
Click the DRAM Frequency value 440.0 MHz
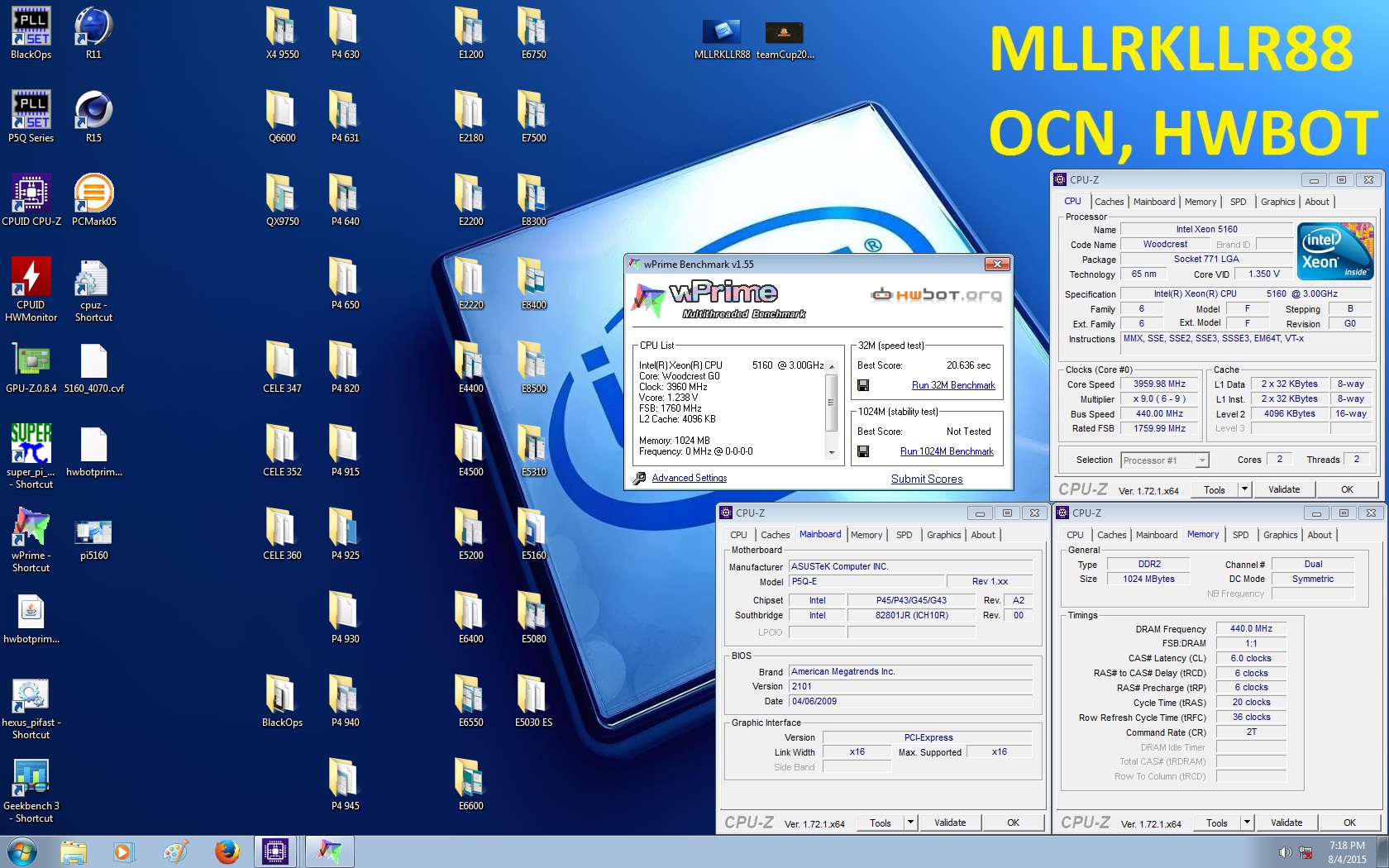pyautogui.click(x=1251, y=629)
